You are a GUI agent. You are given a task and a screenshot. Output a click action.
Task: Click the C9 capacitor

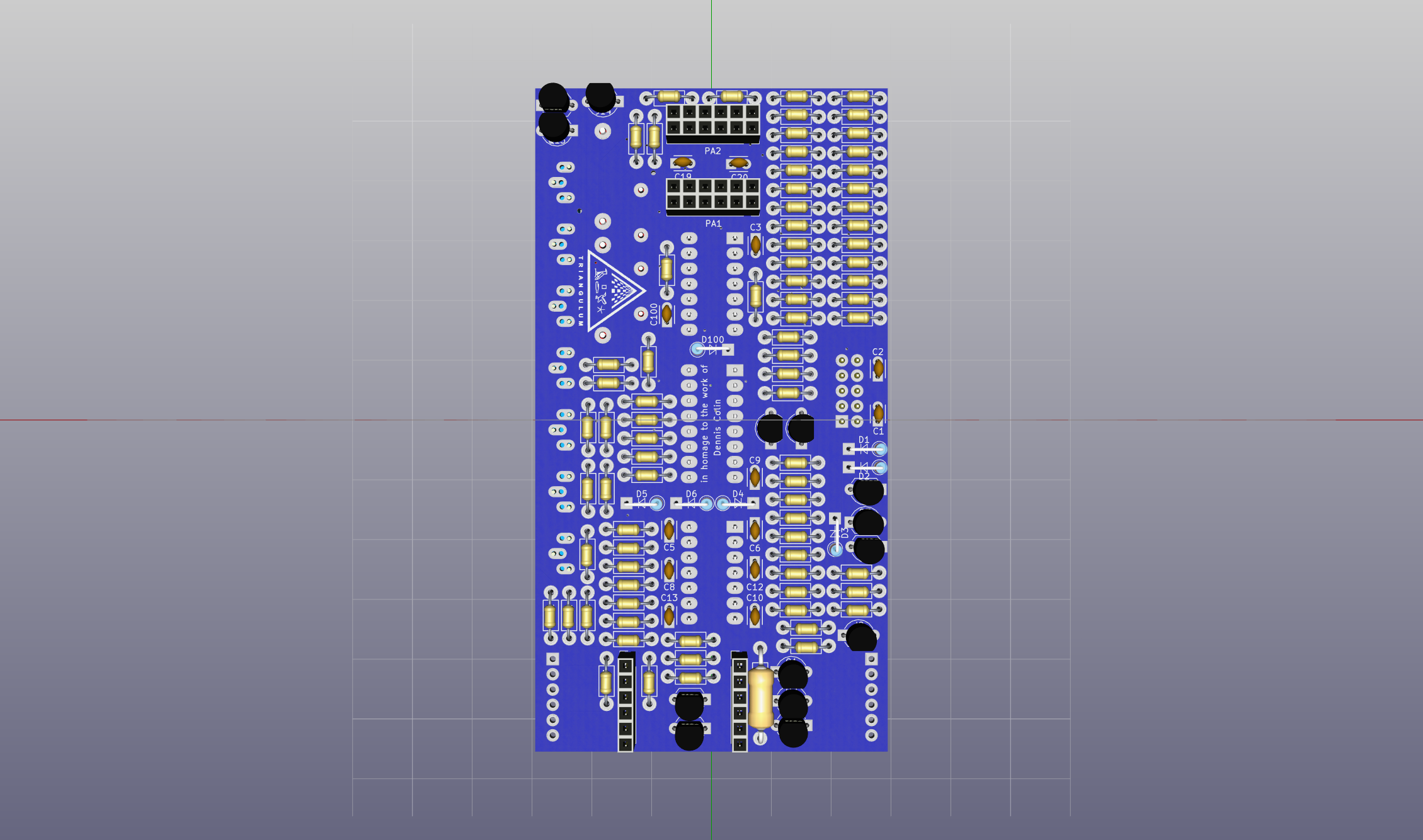point(755,477)
